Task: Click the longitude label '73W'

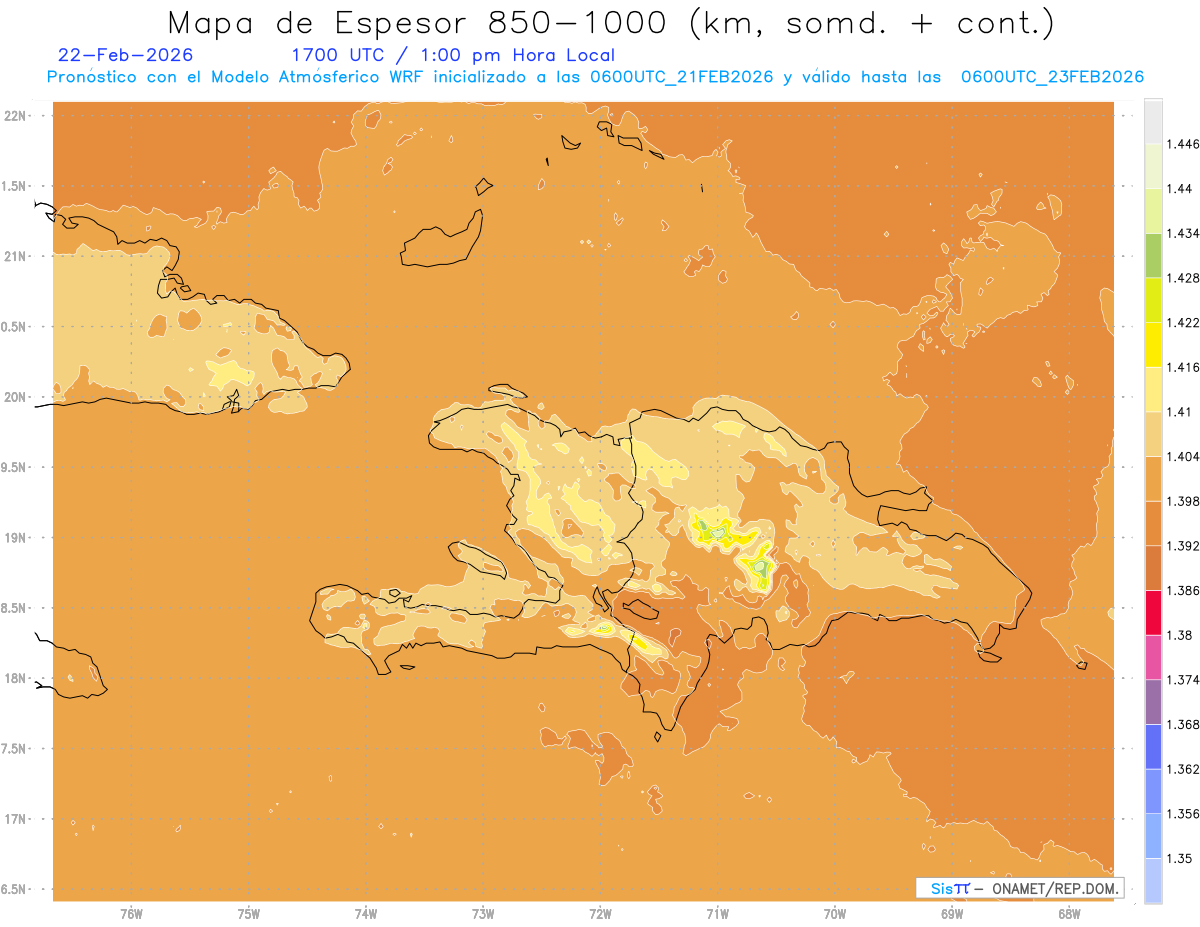Action: pos(483,913)
